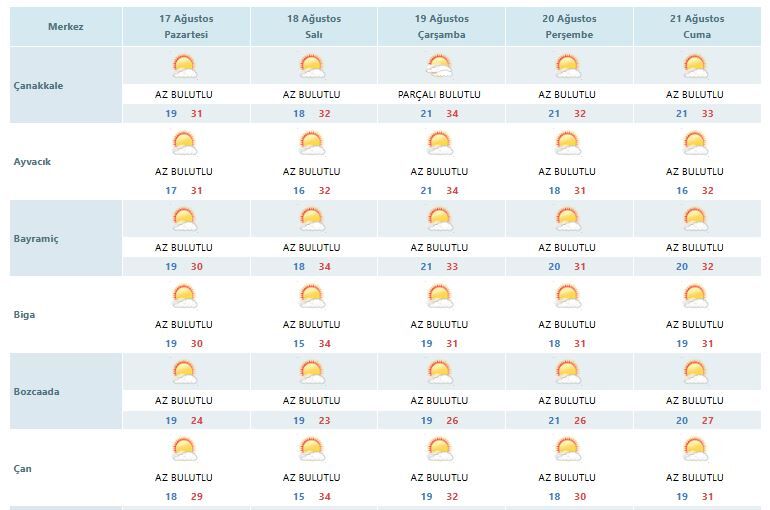The width and height of the screenshot is (770, 510).
Task: Click the partly cloudy icon for Çanakkale Çarşamba
Action: (440, 67)
